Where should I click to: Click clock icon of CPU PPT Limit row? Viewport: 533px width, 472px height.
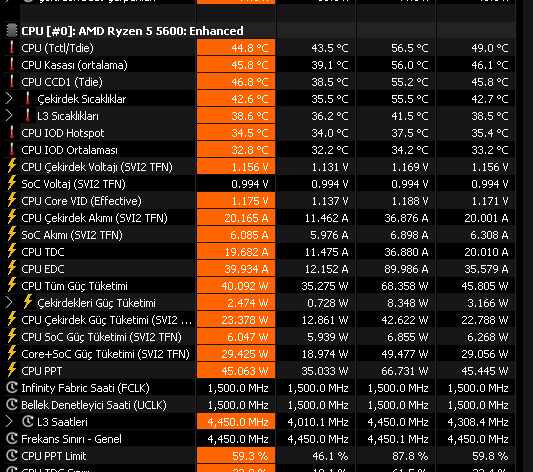12,455
